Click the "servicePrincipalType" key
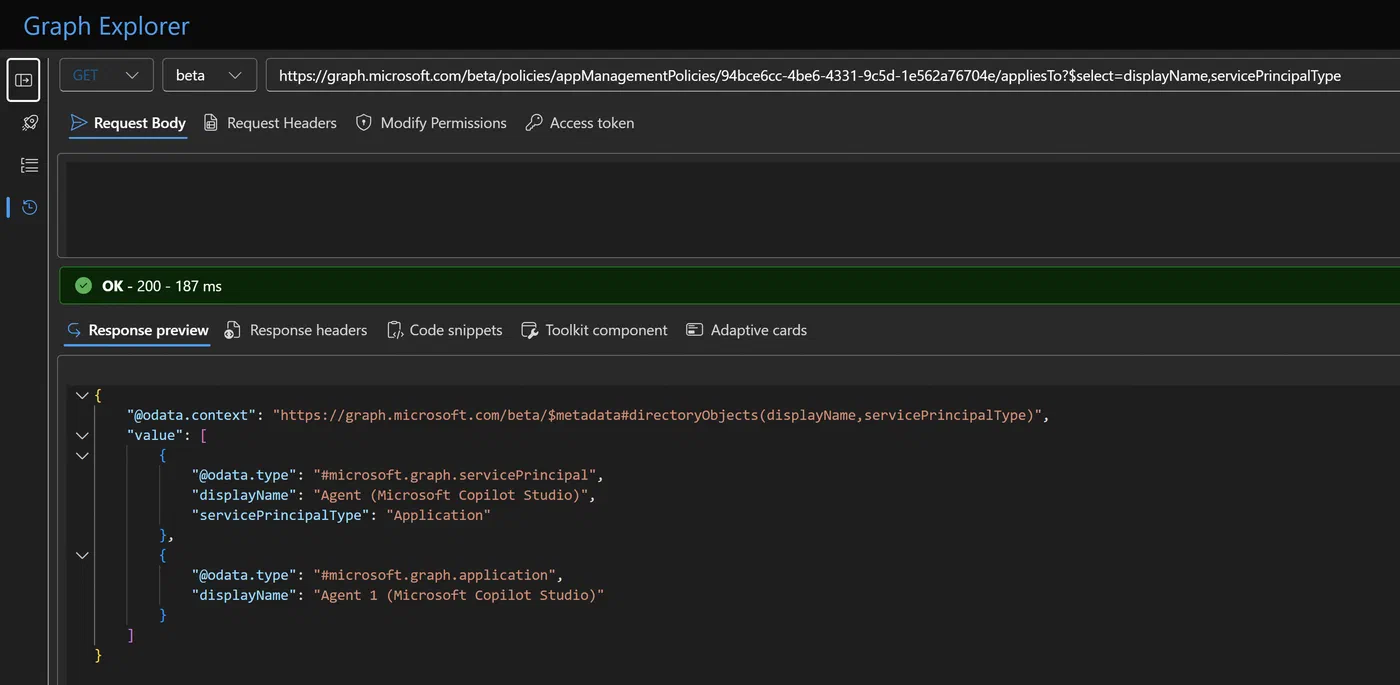The height and width of the screenshot is (685, 1400). (x=280, y=515)
